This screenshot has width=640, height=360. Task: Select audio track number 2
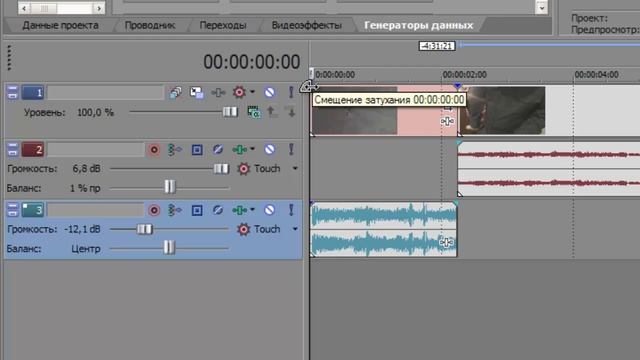pos(33,150)
